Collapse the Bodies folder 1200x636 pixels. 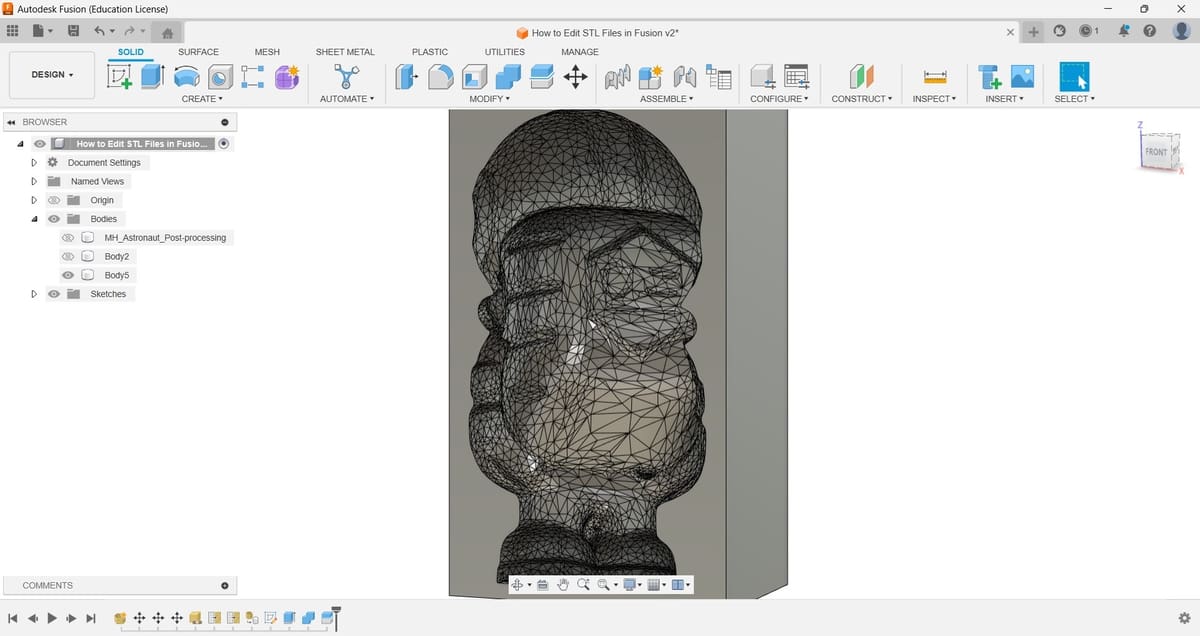click(34, 219)
